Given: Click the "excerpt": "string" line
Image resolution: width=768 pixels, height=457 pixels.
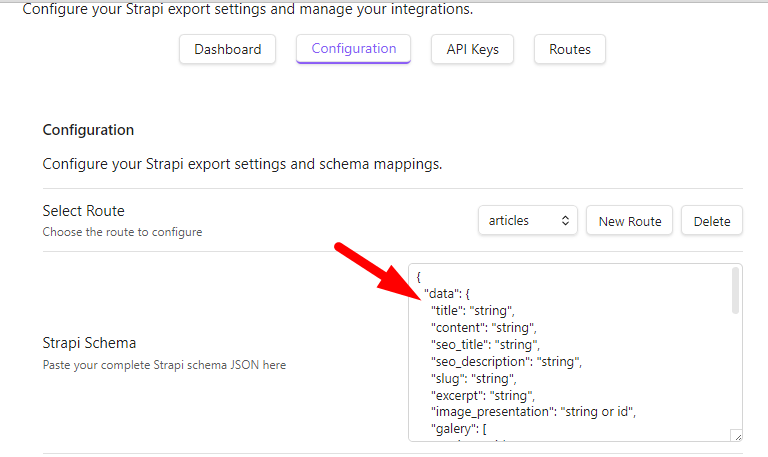Looking at the screenshot, I should coord(482,395).
